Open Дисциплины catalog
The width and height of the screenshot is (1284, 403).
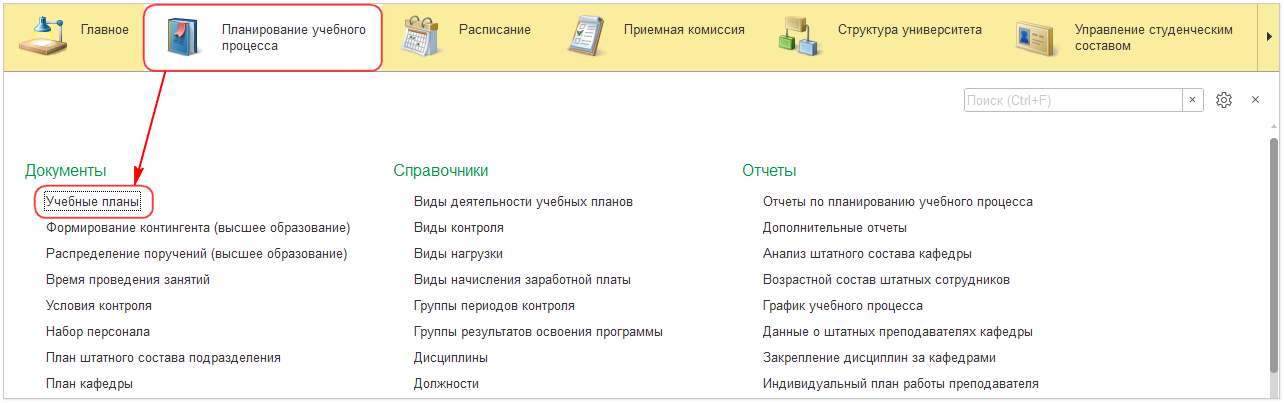coord(451,358)
